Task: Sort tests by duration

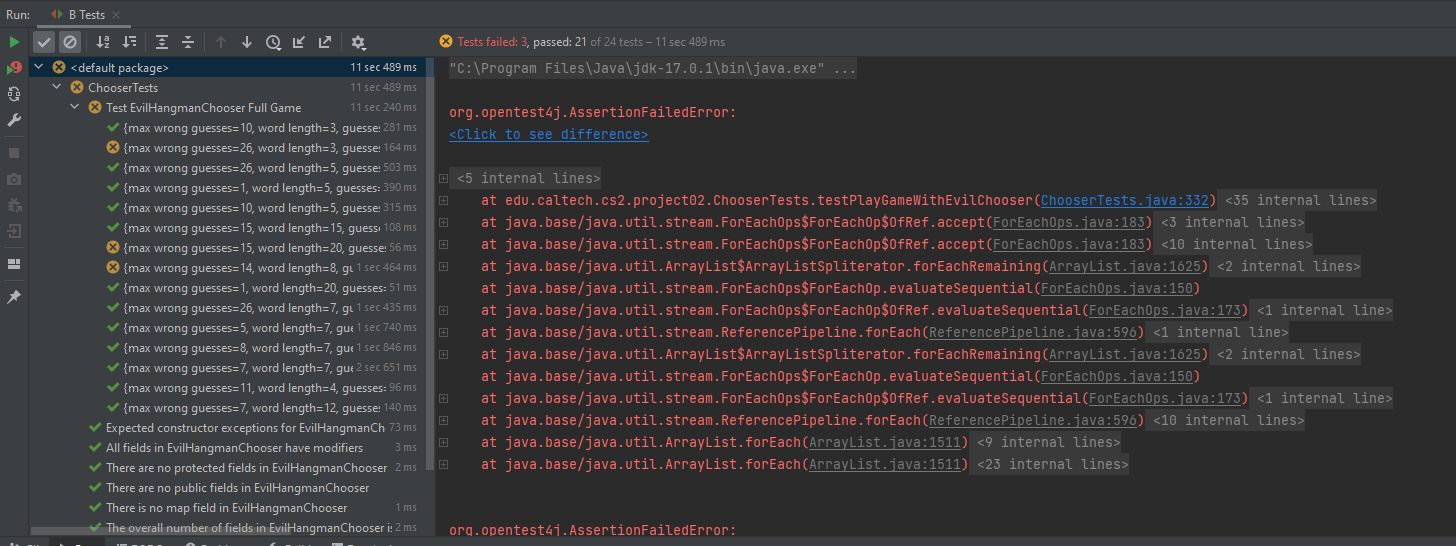Action: click(x=129, y=42)
